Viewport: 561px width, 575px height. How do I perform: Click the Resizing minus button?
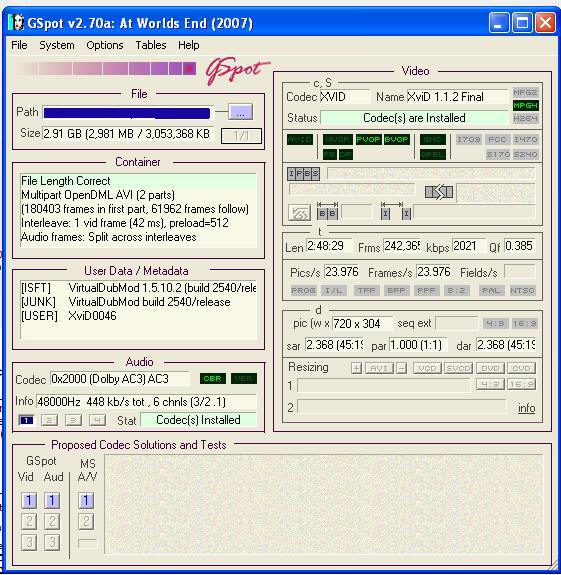(x=402, y=368)
